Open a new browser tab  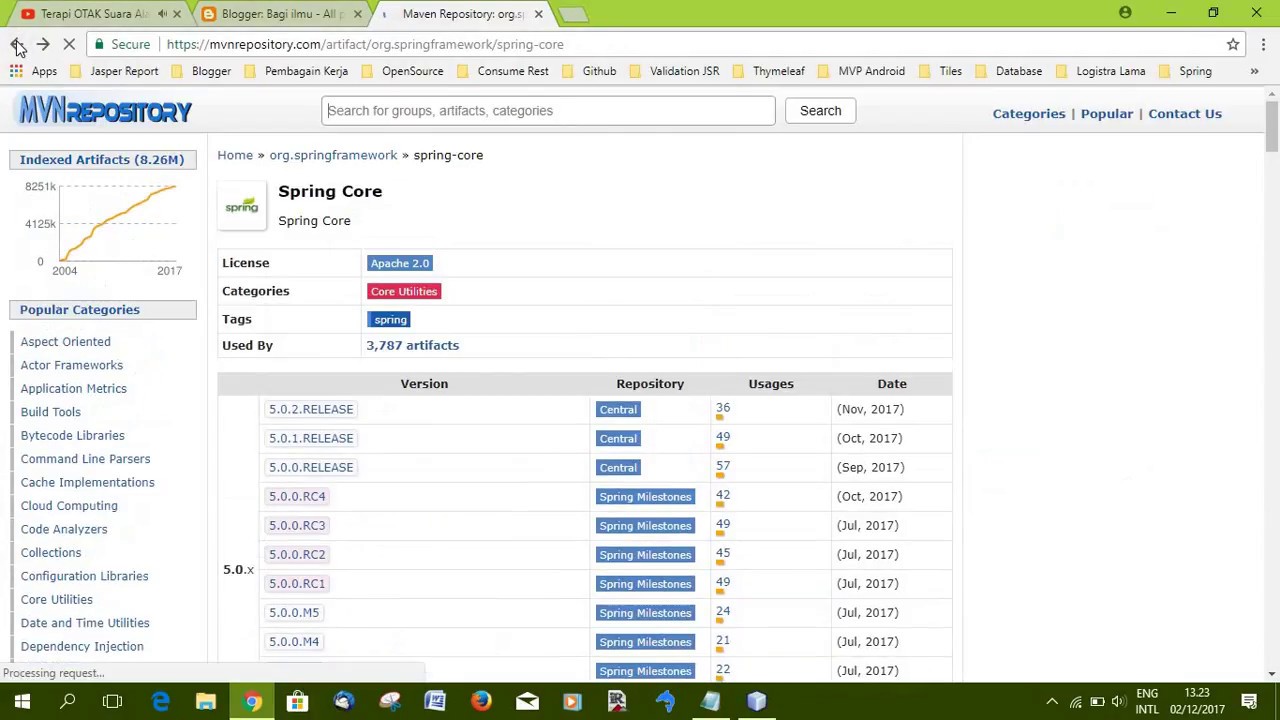(573, 14)
